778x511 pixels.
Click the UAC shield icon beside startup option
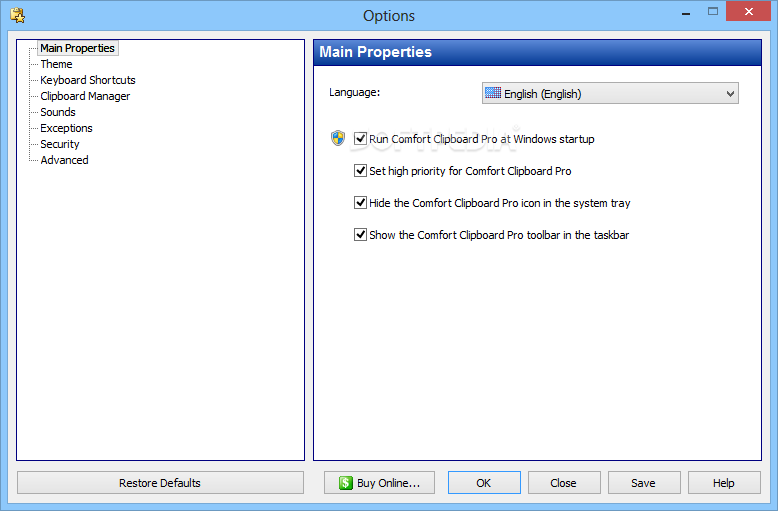click(x=338, y=138)
